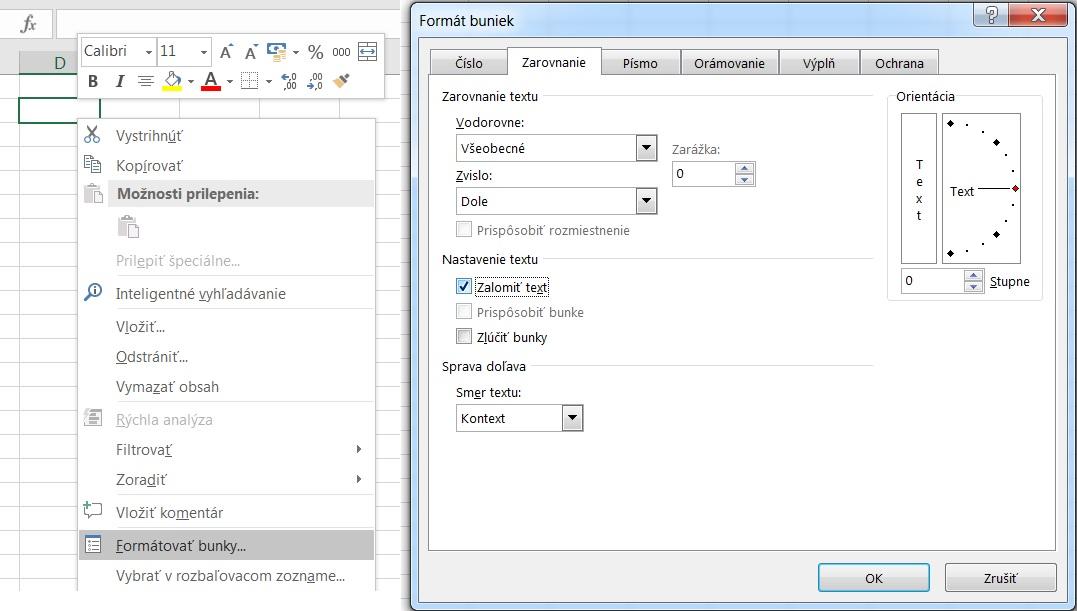Apply italic formatting from mini toolbar
Image resolution: width=1077 pixels, height=611 pixels.
[119, 82]
